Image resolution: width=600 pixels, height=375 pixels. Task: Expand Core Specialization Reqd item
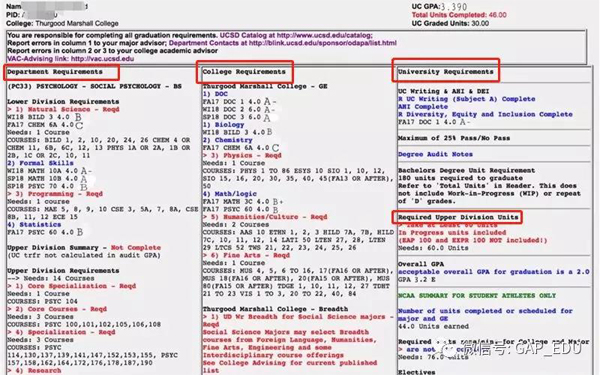click(x=72, y=286)
